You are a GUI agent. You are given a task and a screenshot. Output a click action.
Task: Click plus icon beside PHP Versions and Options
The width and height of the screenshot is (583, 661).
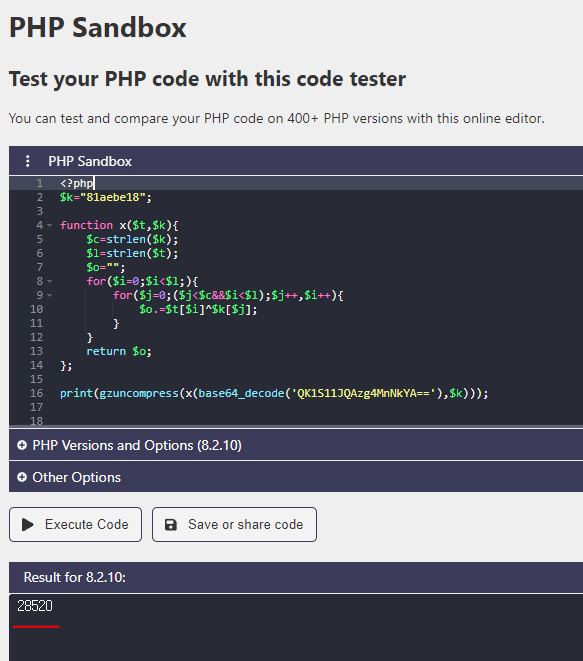pyautogui.click(x=22, y=445)
